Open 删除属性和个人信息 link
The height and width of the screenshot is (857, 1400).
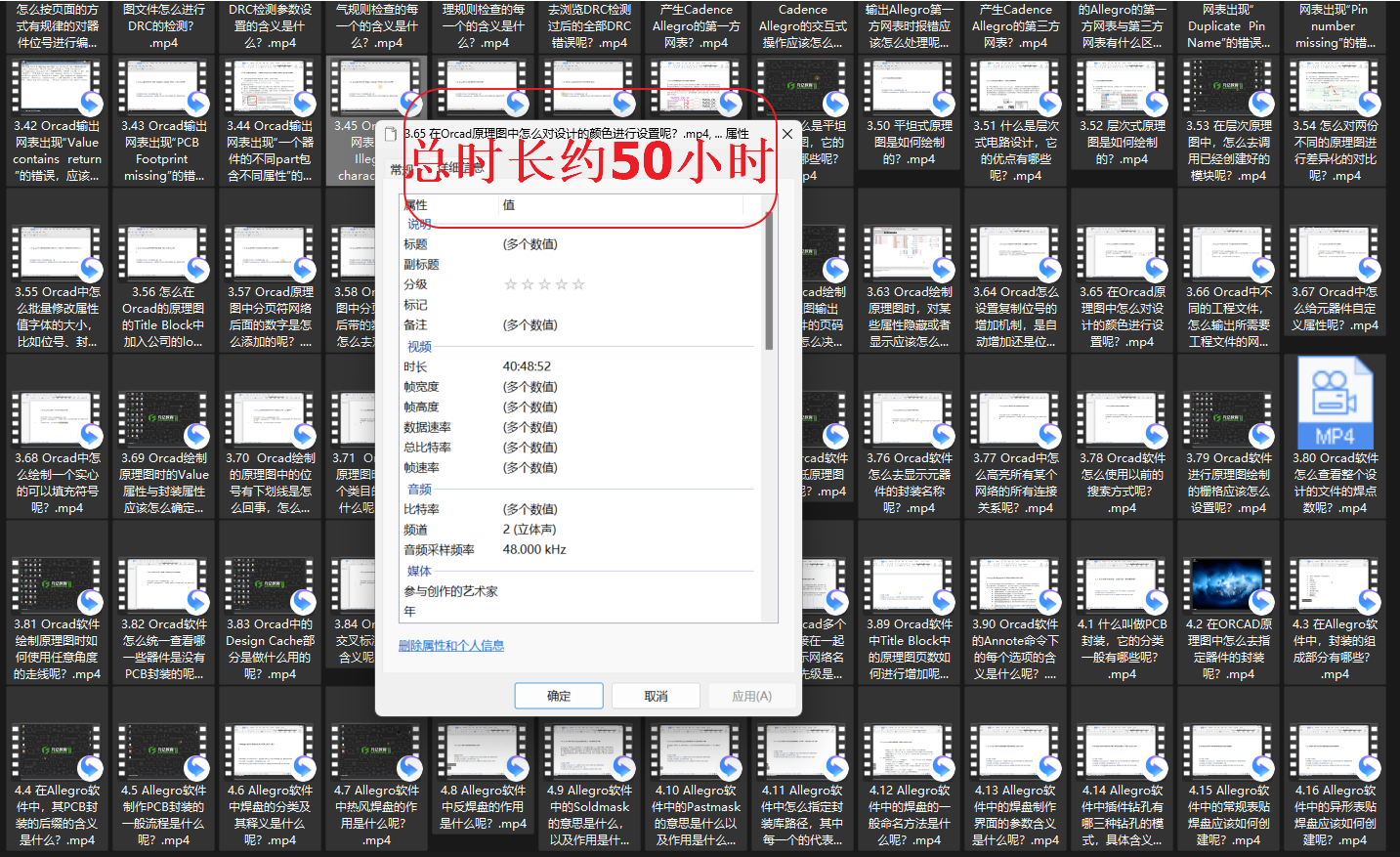(451, 646)
